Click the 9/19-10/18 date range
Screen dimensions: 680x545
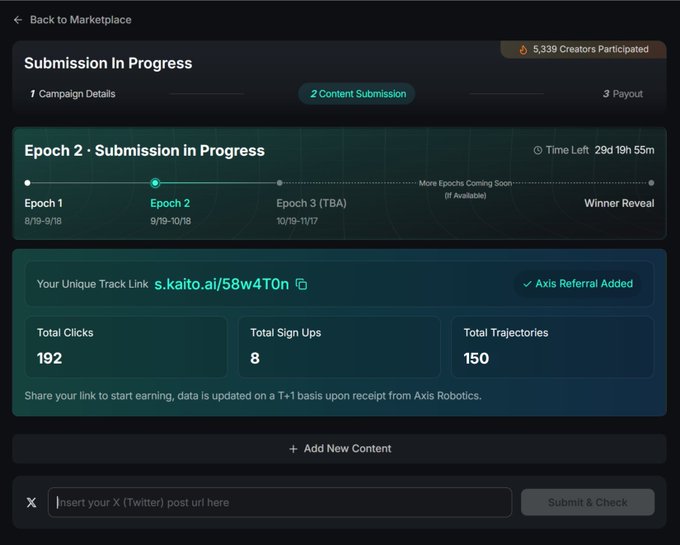point(170,221)
